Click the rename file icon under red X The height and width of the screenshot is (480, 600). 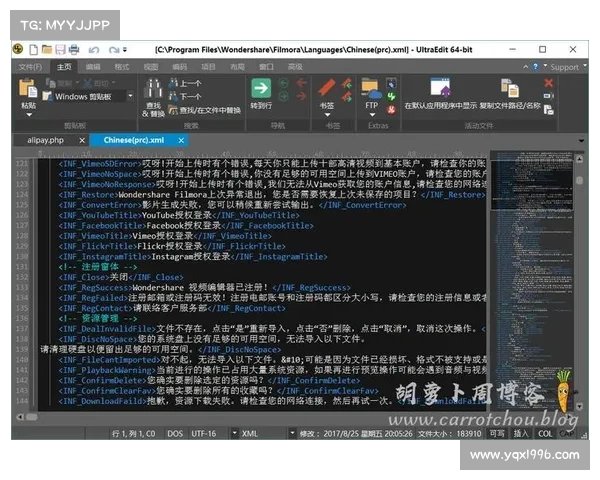pos(549,96)
